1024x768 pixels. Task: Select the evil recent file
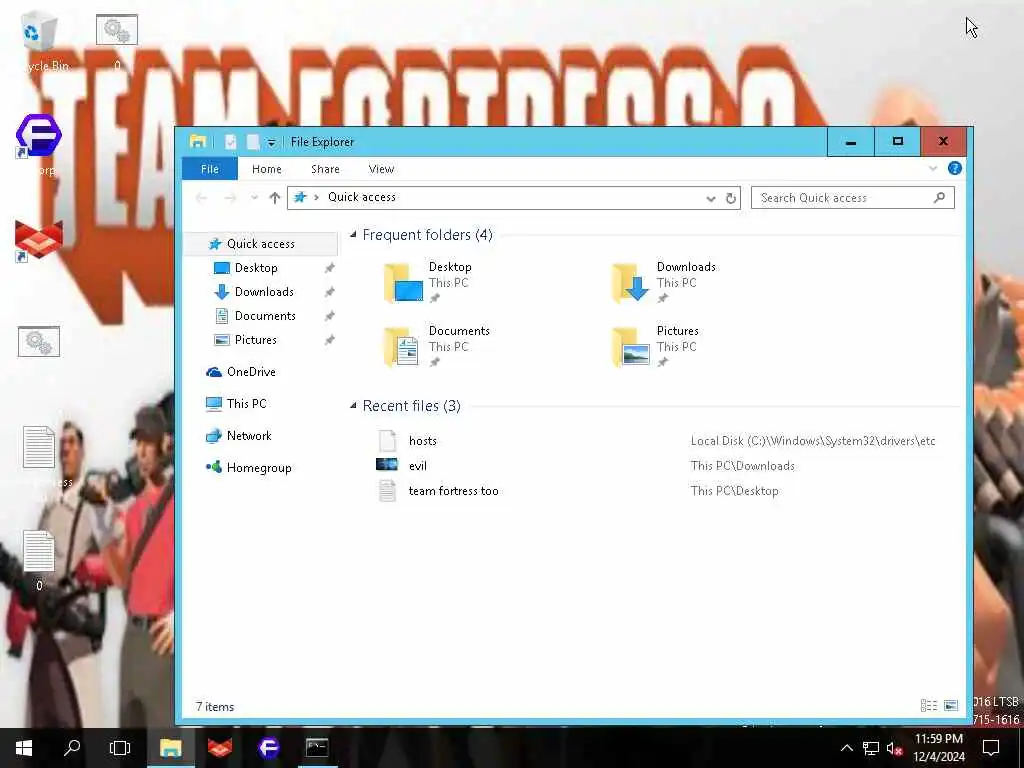[x=418, y=466]
